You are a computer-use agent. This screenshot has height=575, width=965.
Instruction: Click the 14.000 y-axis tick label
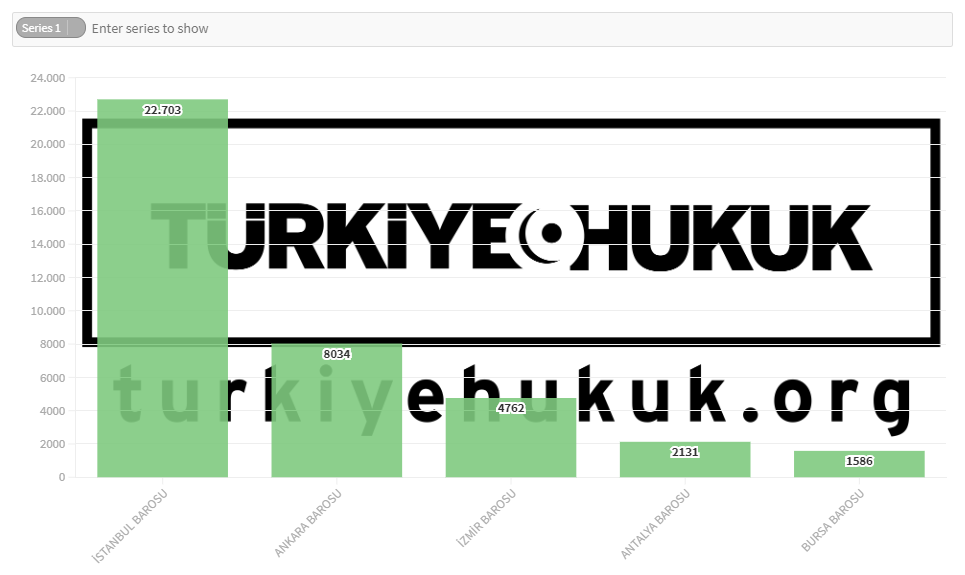click(47, 244)
